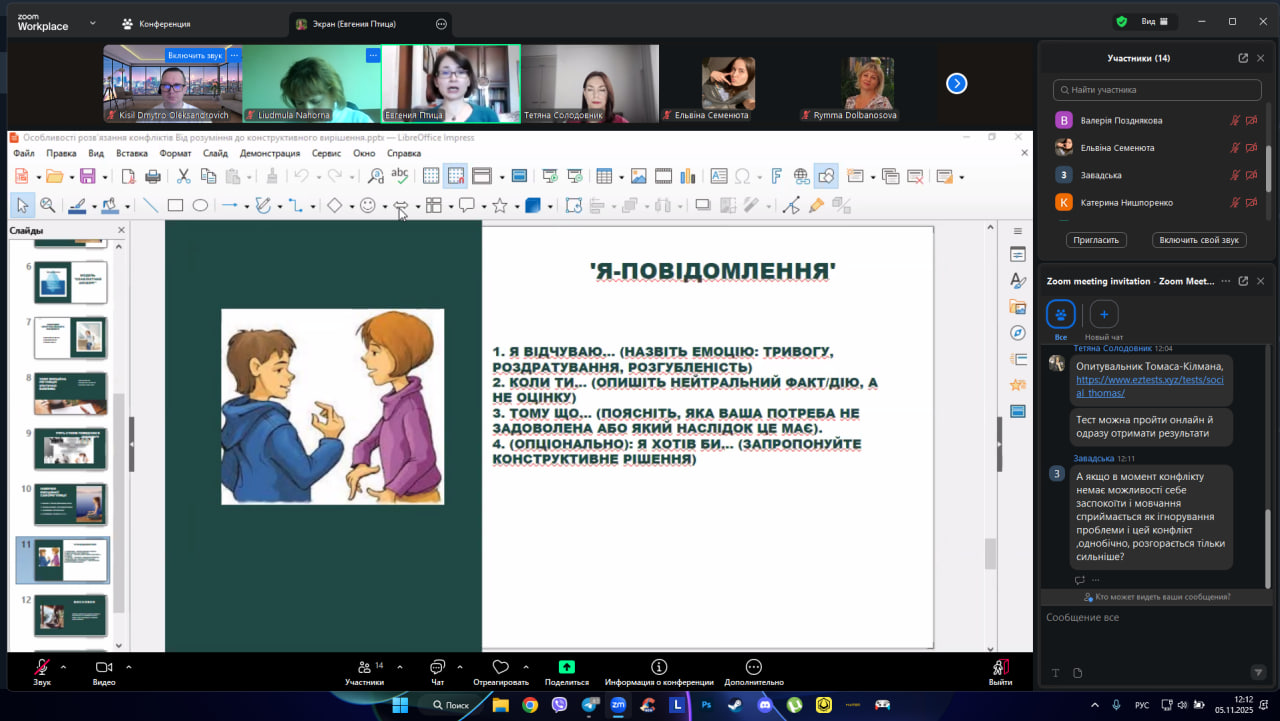Click the Invite participants button
The height and width of the screenshot is (721, 1280).
[1097, 240]
